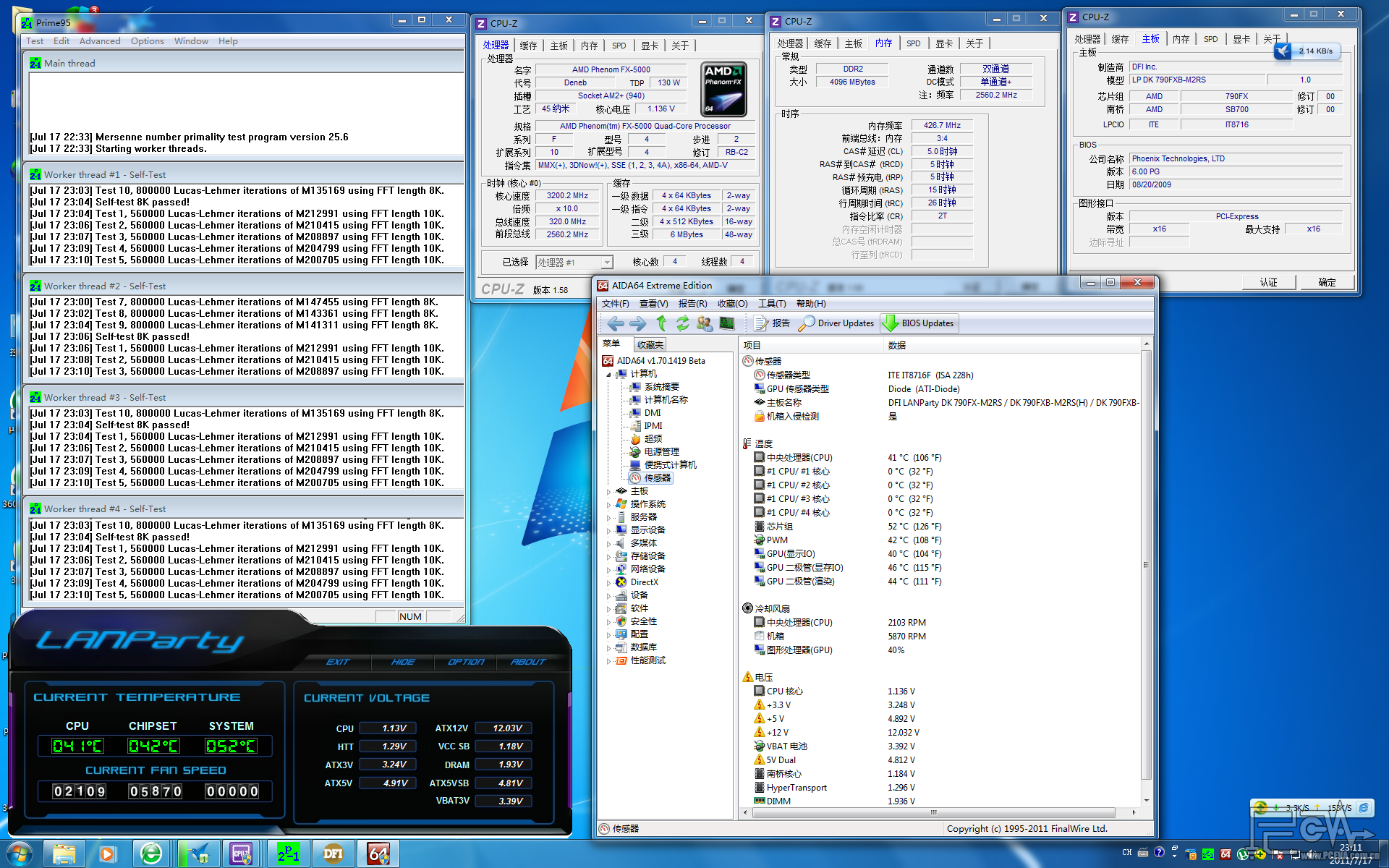Image resolution: width=1389 pixels, height=868 pixels.
Task: Click the AIDA64 horizontal scrollbar at the list bottom
Action: 938,812
